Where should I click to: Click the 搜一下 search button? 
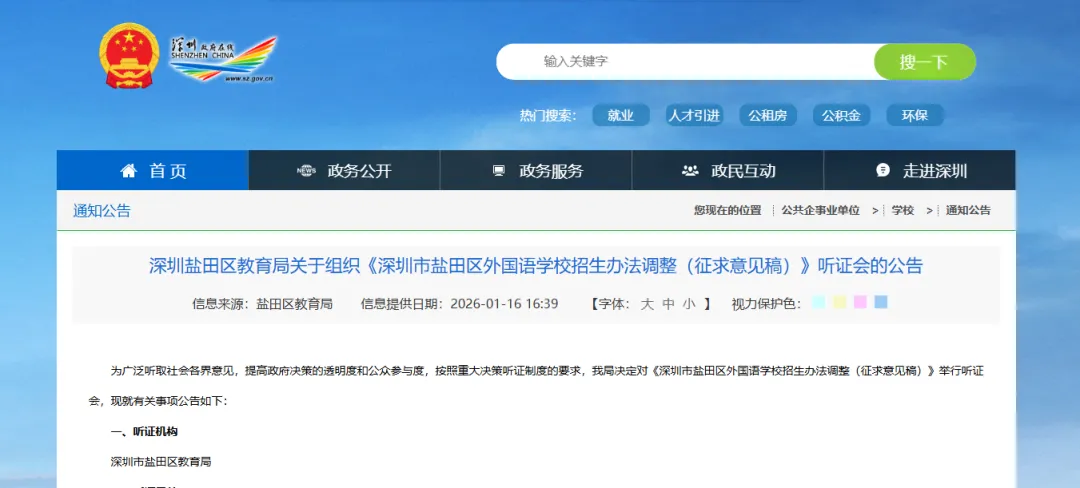click(924, 62)
